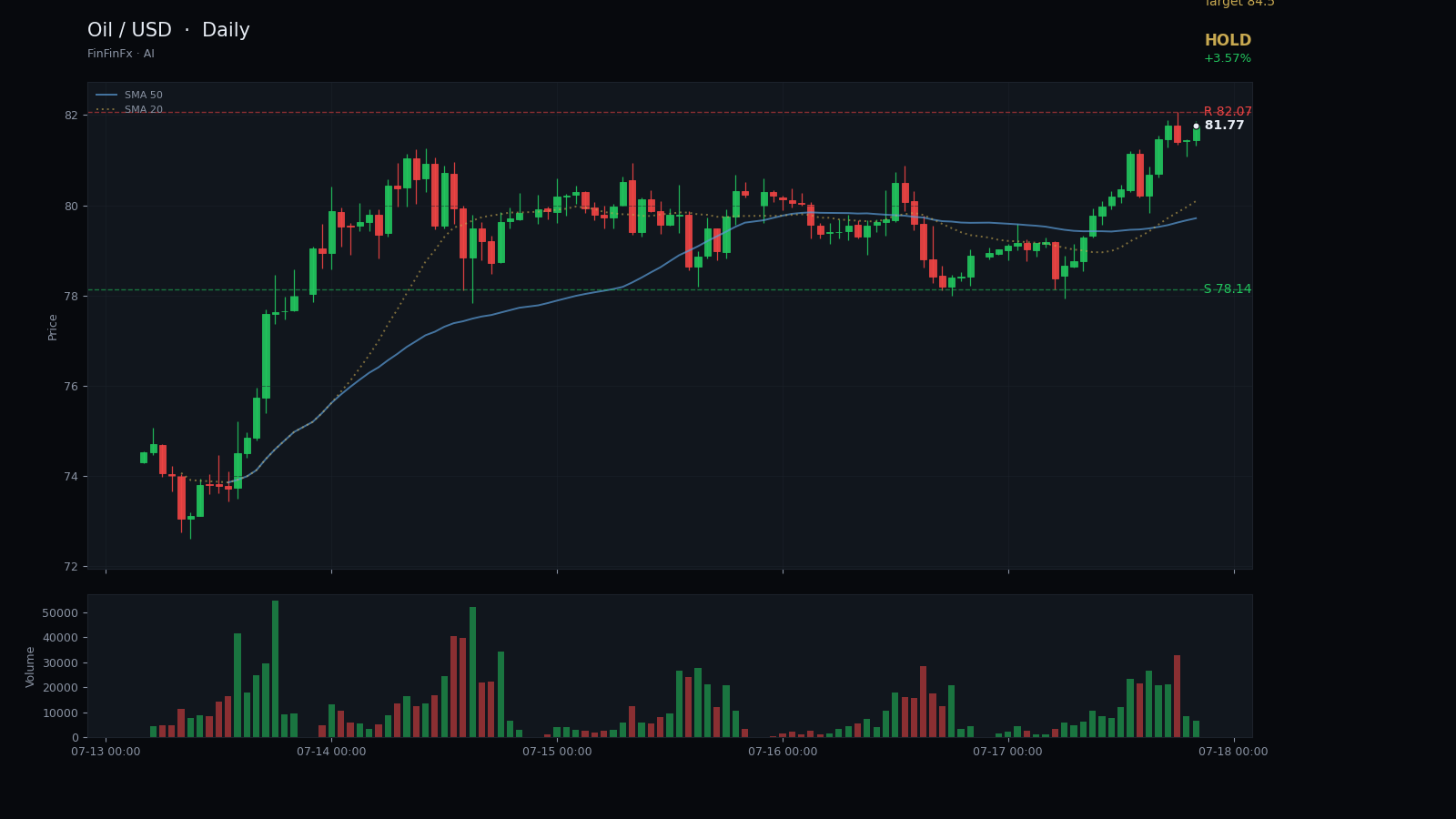Screen dimensions: 1456x819
Task: Click the price axis tick 72
Action: tap(71, 567)
